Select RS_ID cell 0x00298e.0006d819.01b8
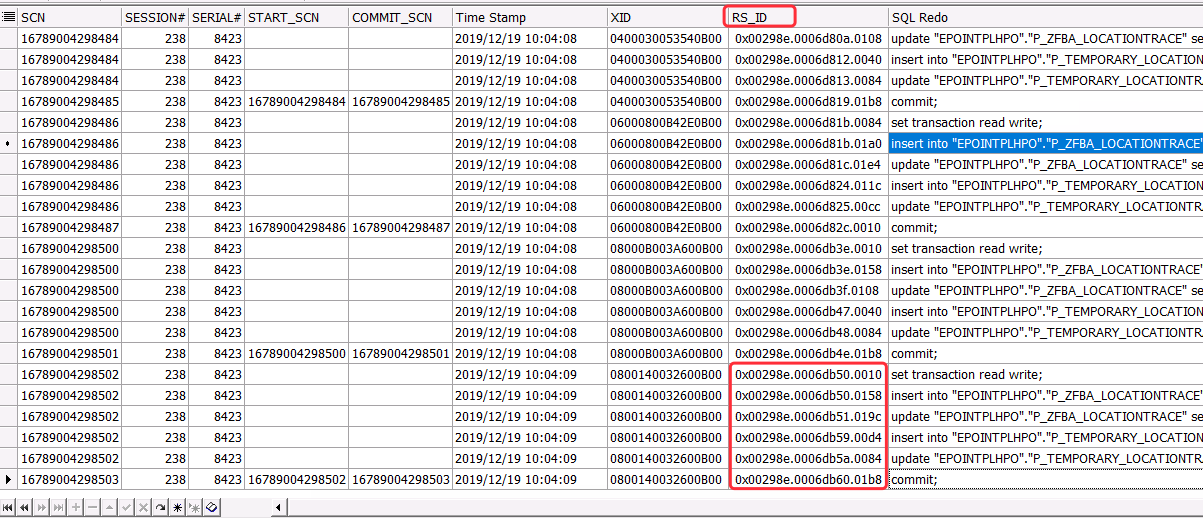The width and height of the screenshot is (1203, 519). coord(808,101)
